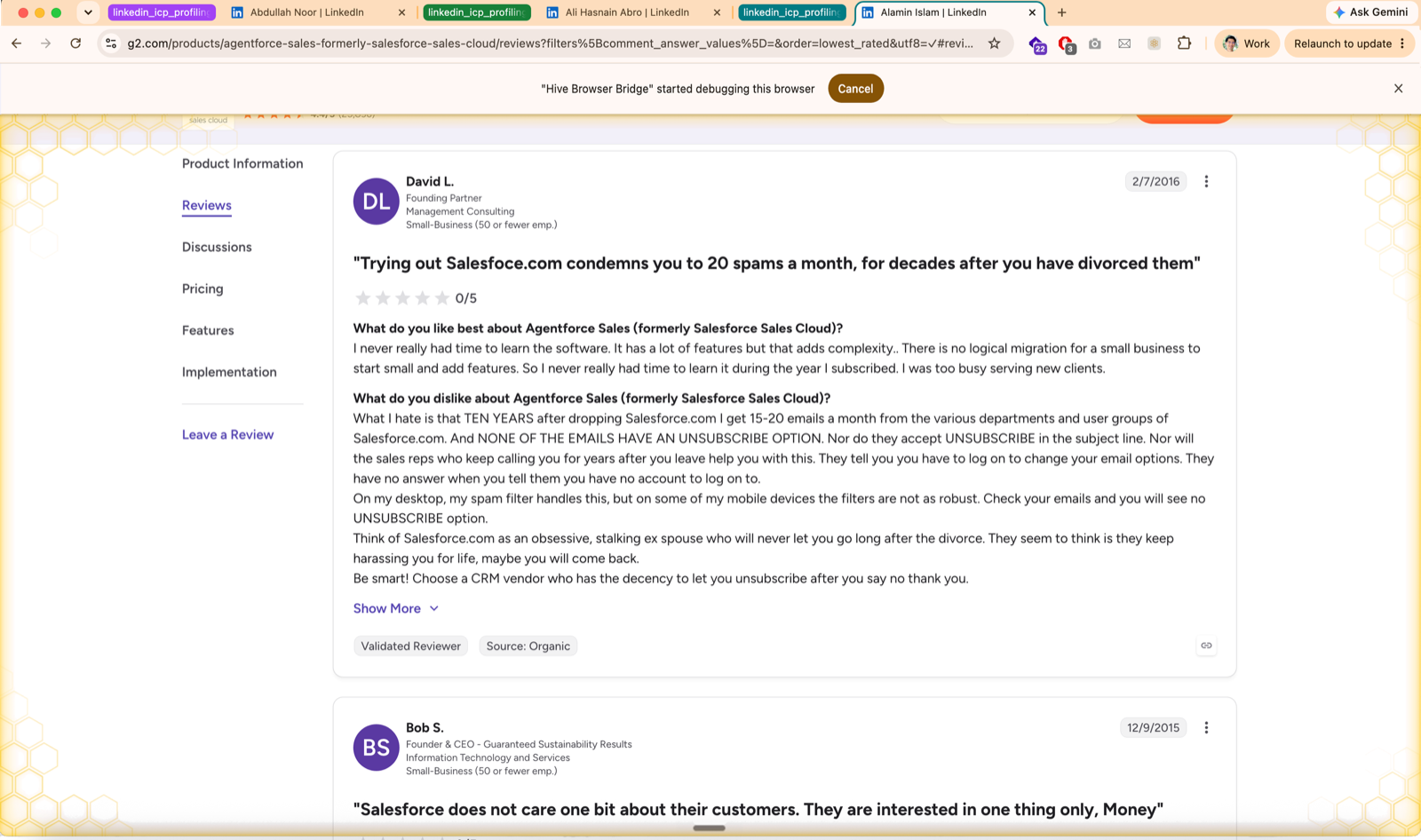Click the Founding Partner job title
The height and width of the screenshot is (840, 1421).
444,198
